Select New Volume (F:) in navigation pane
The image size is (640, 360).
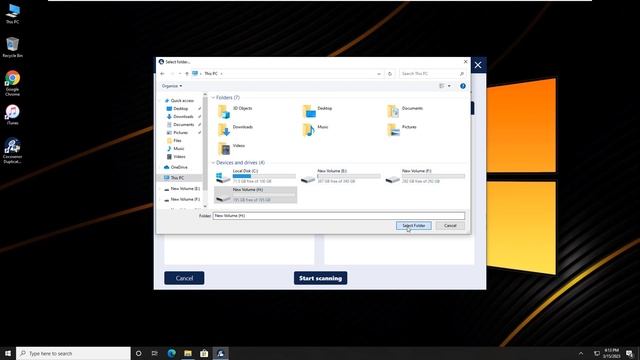click(x=182, y=199)
